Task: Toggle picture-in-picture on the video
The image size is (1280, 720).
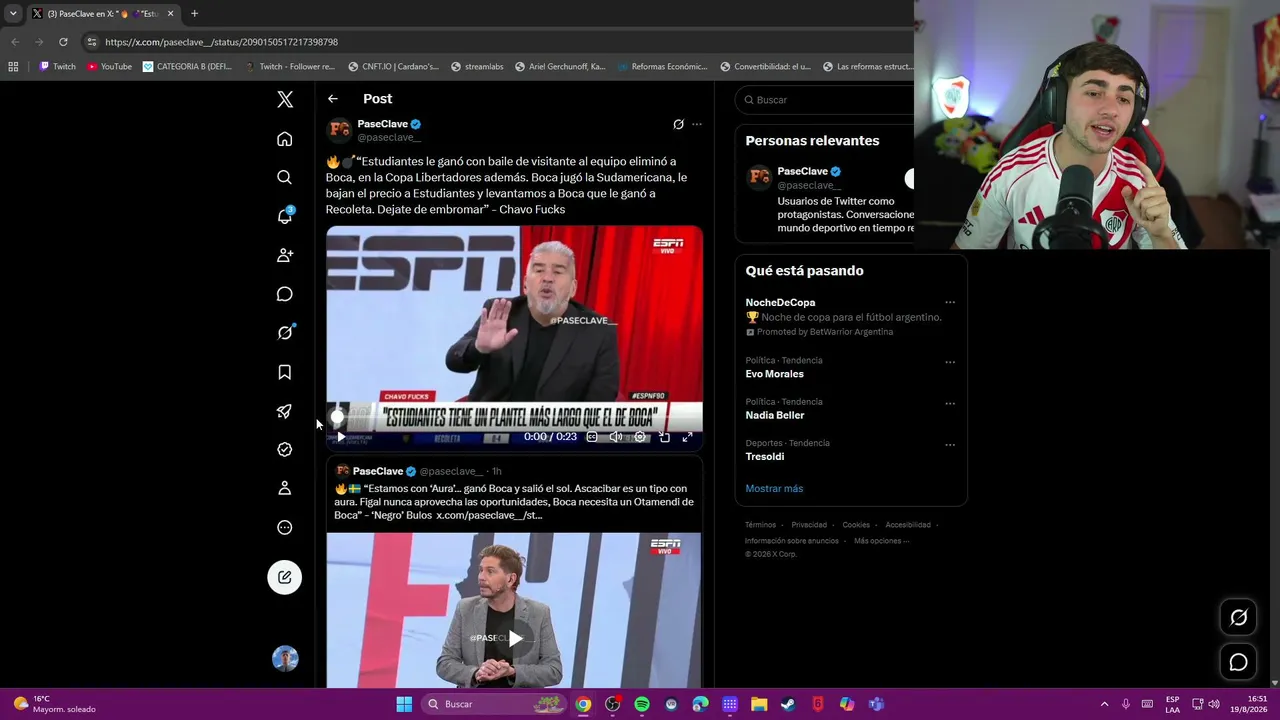Action: click(x=664, y=437)
